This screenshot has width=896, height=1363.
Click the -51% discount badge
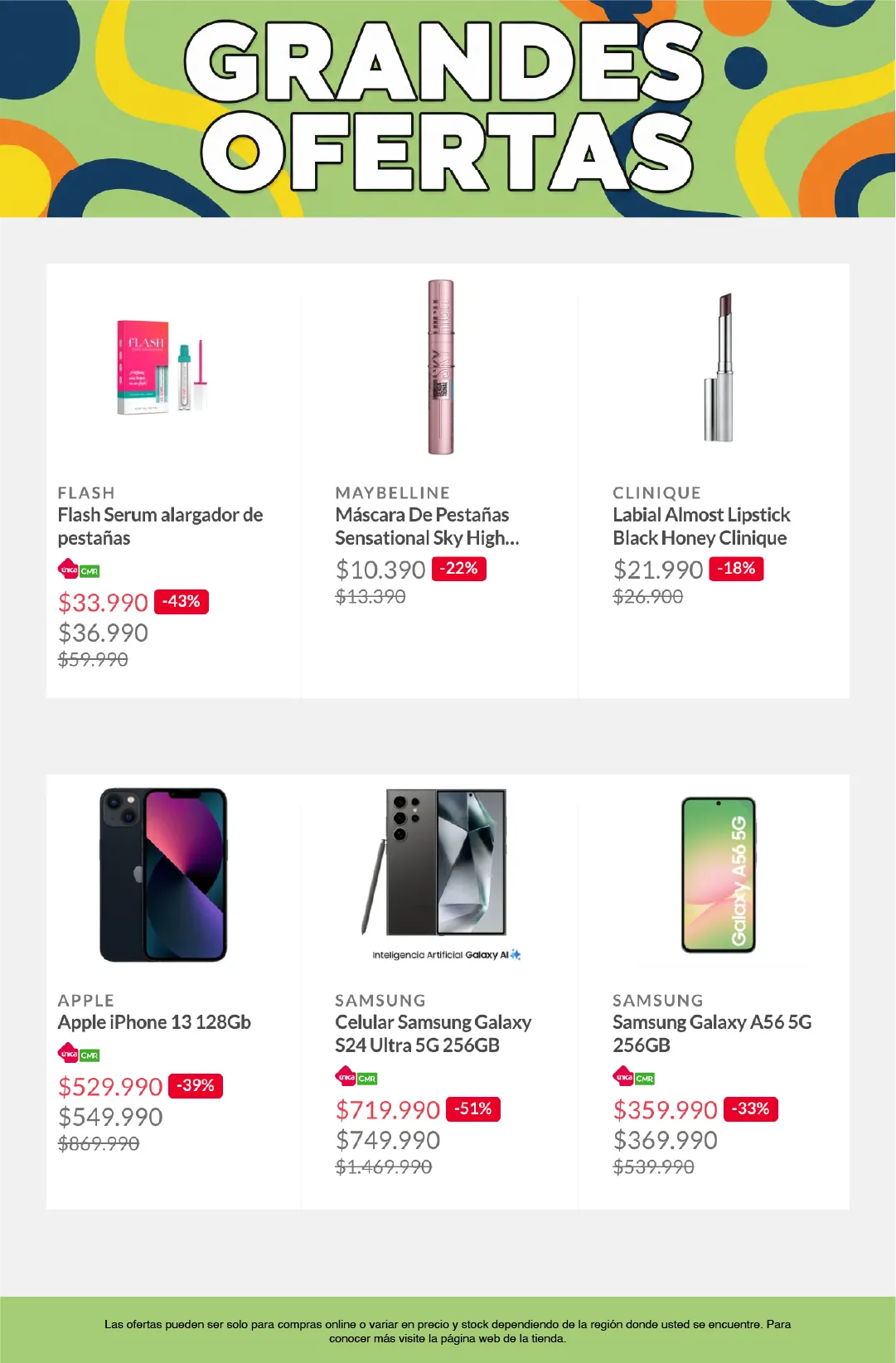tap(473, 1109)
